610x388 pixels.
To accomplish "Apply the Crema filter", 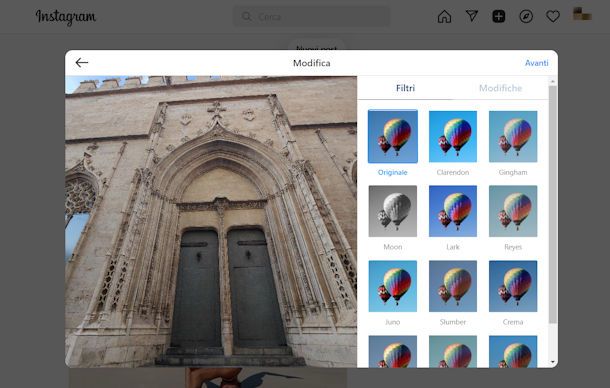I will click(x=513, y=286).
